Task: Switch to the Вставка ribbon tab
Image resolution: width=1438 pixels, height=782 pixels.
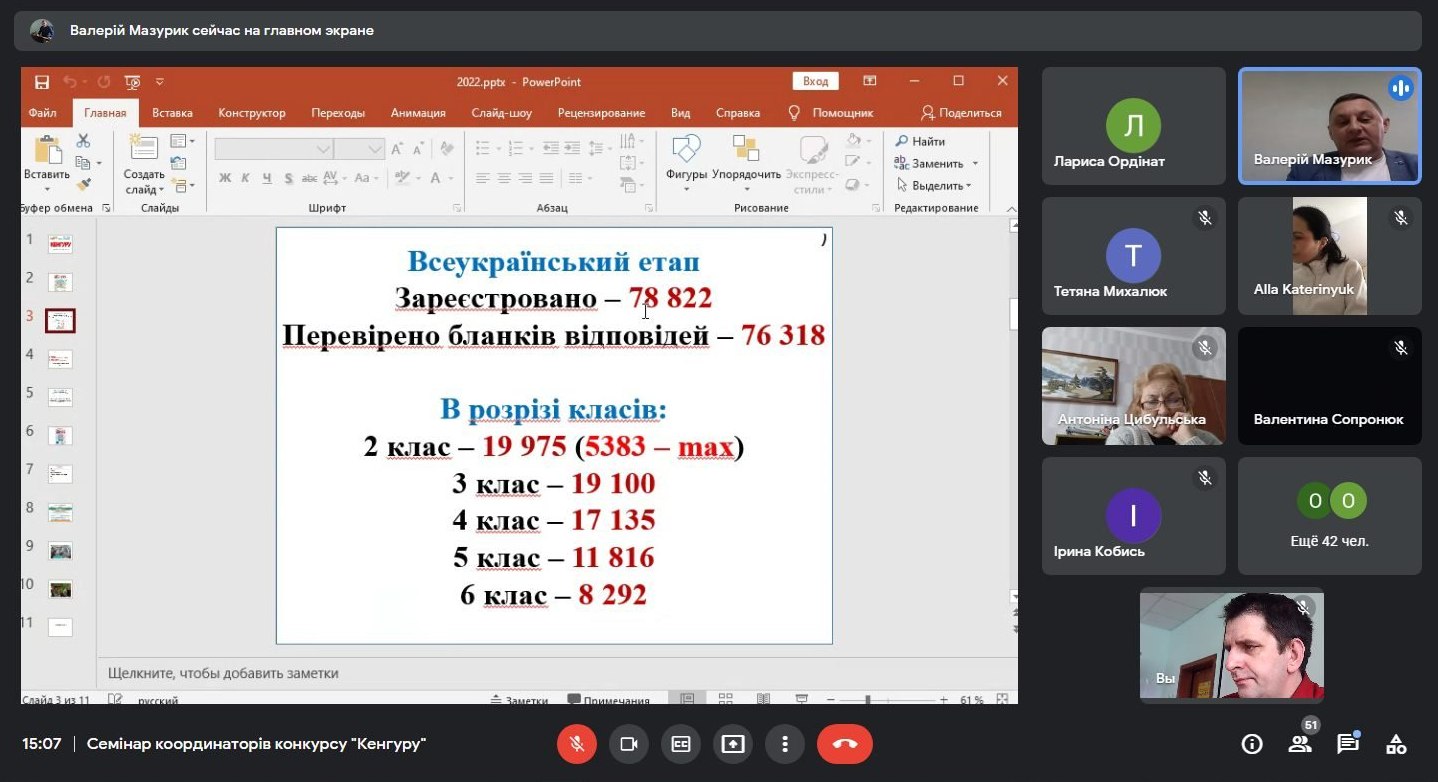Action: click(x=172, y=113)
